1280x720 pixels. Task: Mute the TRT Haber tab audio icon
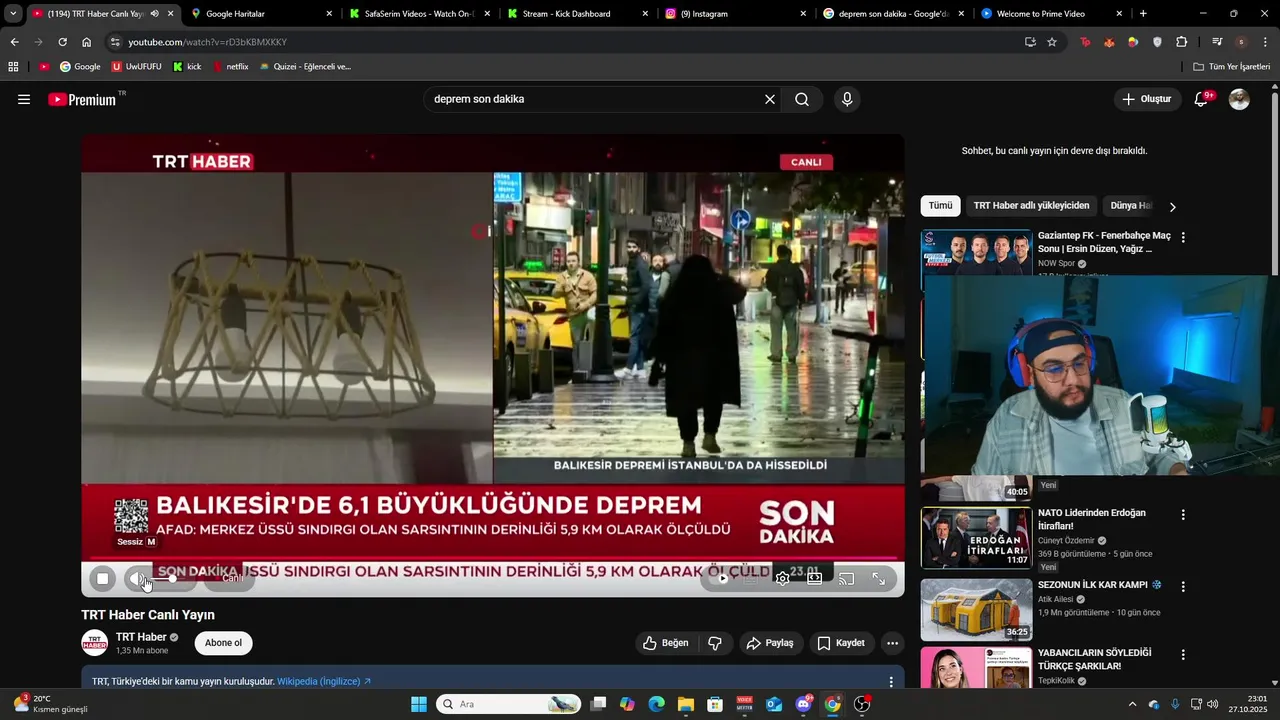coord(154,14)
